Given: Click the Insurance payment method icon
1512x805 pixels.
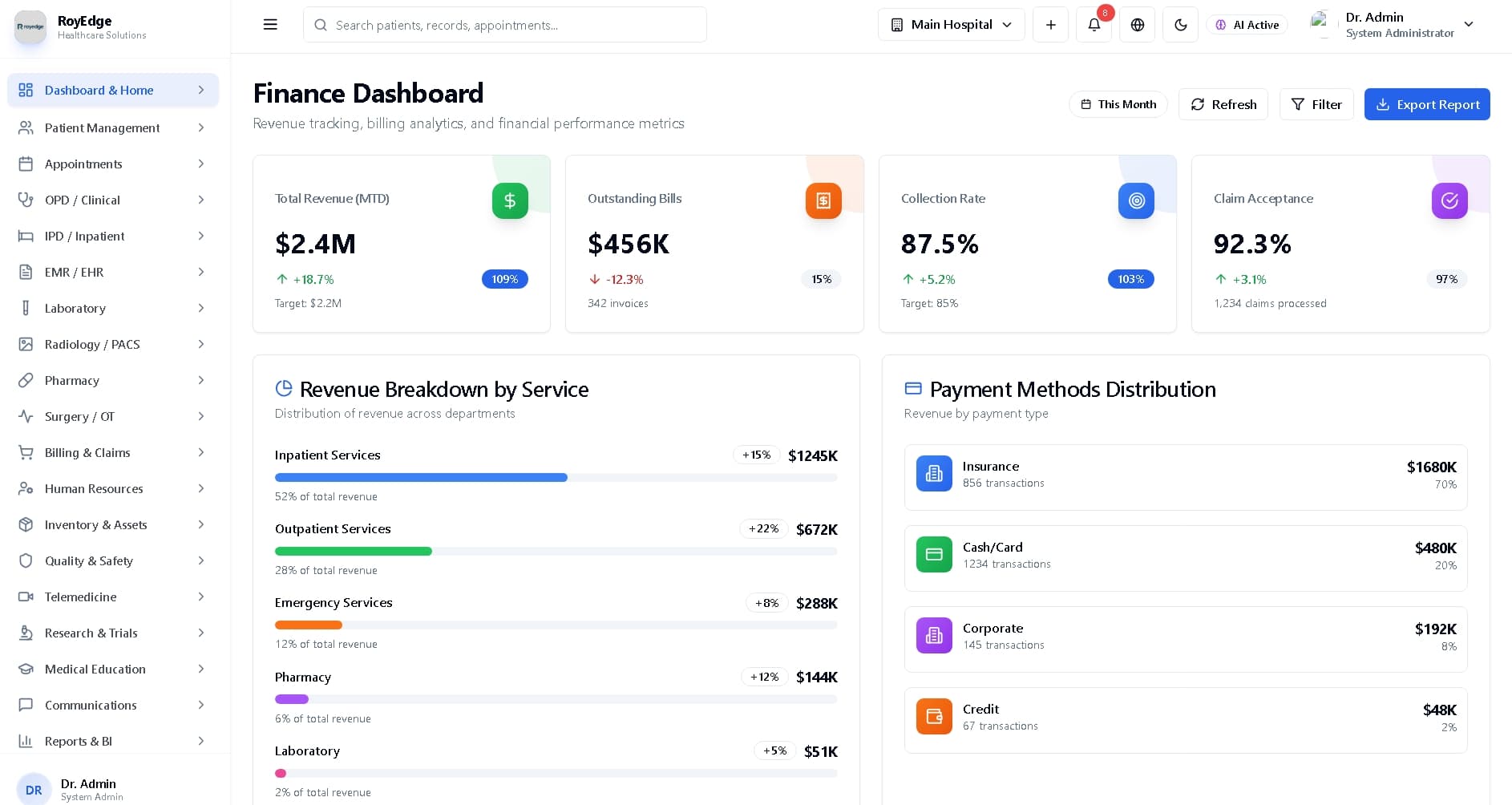Looking at the screenshot, I should tap(934, 474).
